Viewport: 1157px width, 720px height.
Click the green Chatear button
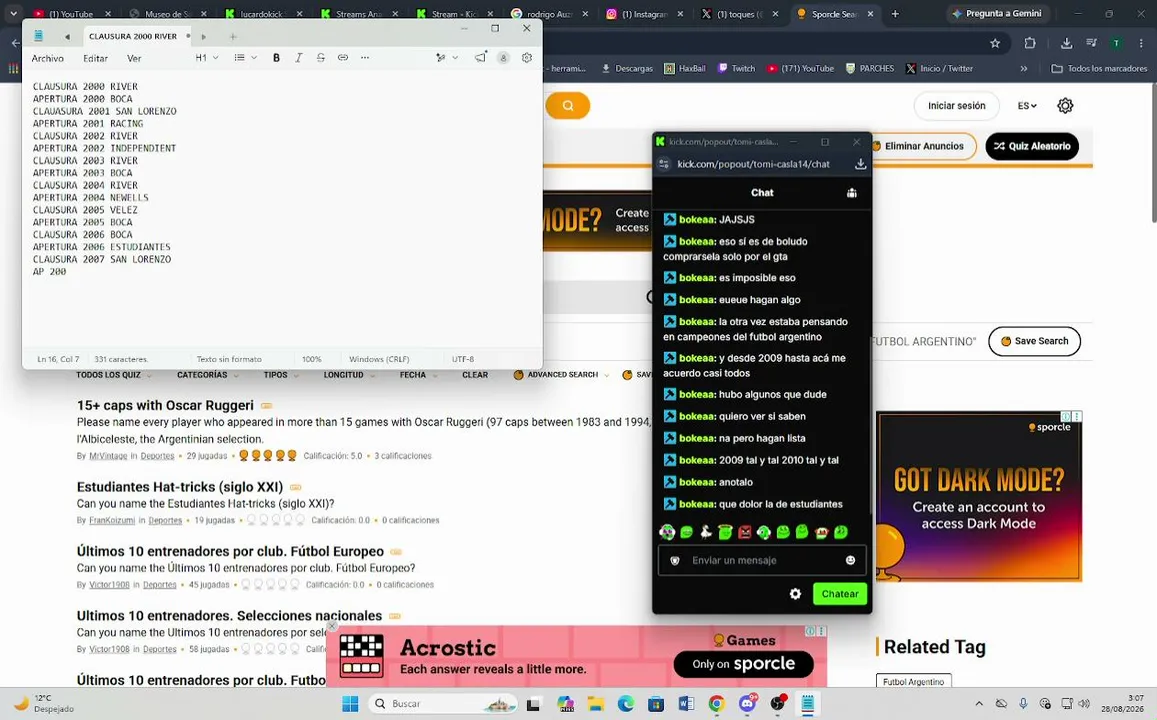[x=840, y=594]
